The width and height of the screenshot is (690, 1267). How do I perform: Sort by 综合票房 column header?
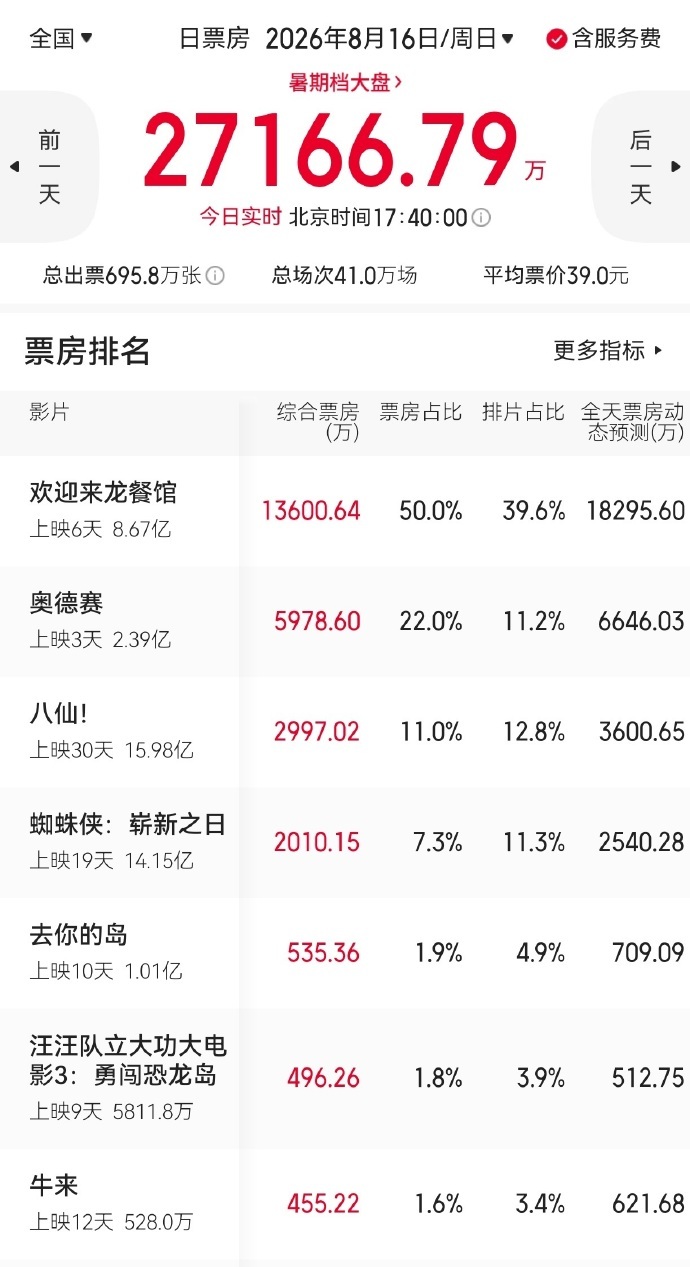pyautogui.click(x=317, y=422)
